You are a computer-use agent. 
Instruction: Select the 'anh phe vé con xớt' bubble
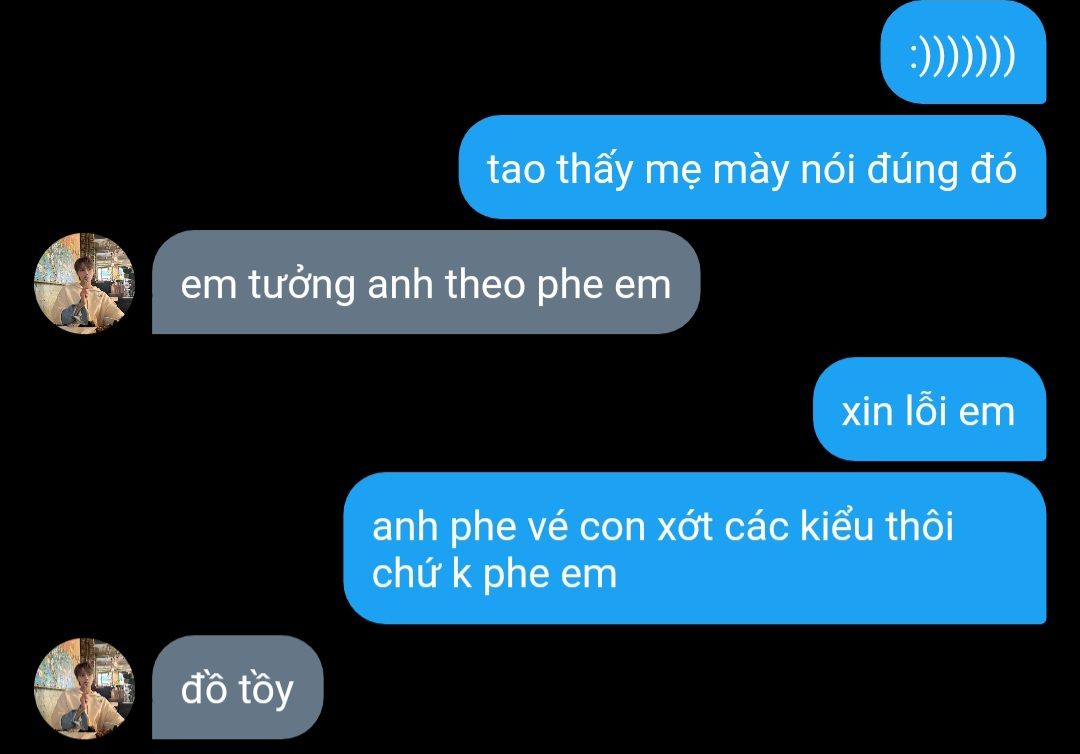(694, 548)
